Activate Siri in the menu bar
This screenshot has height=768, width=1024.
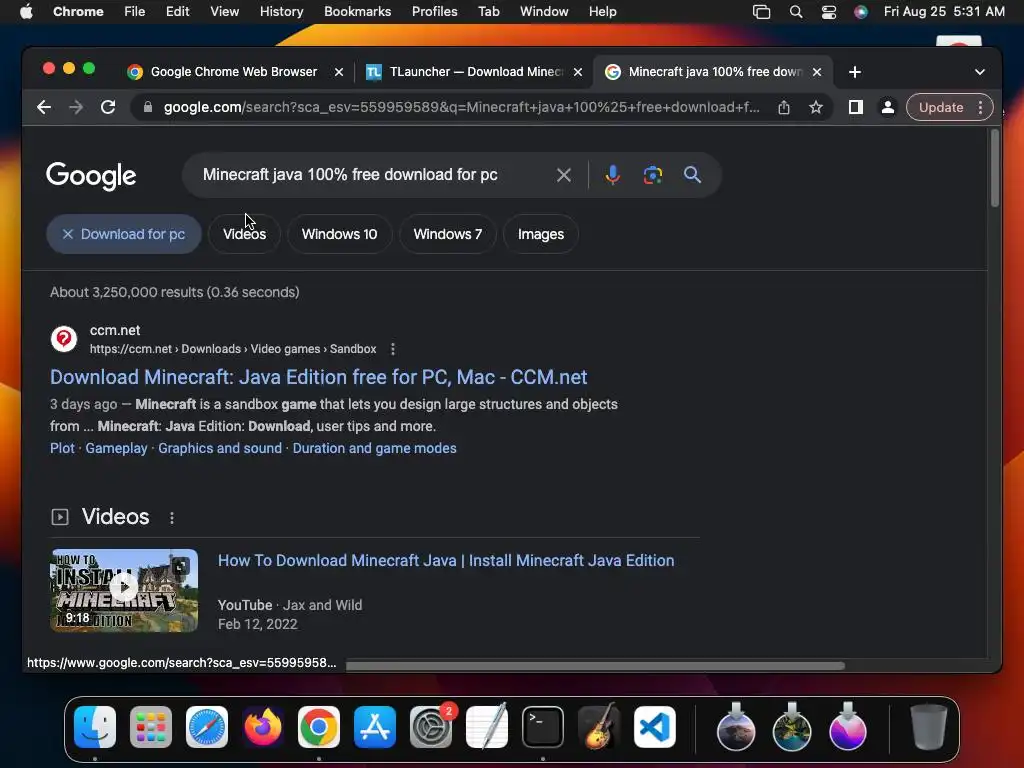[861, 12]
